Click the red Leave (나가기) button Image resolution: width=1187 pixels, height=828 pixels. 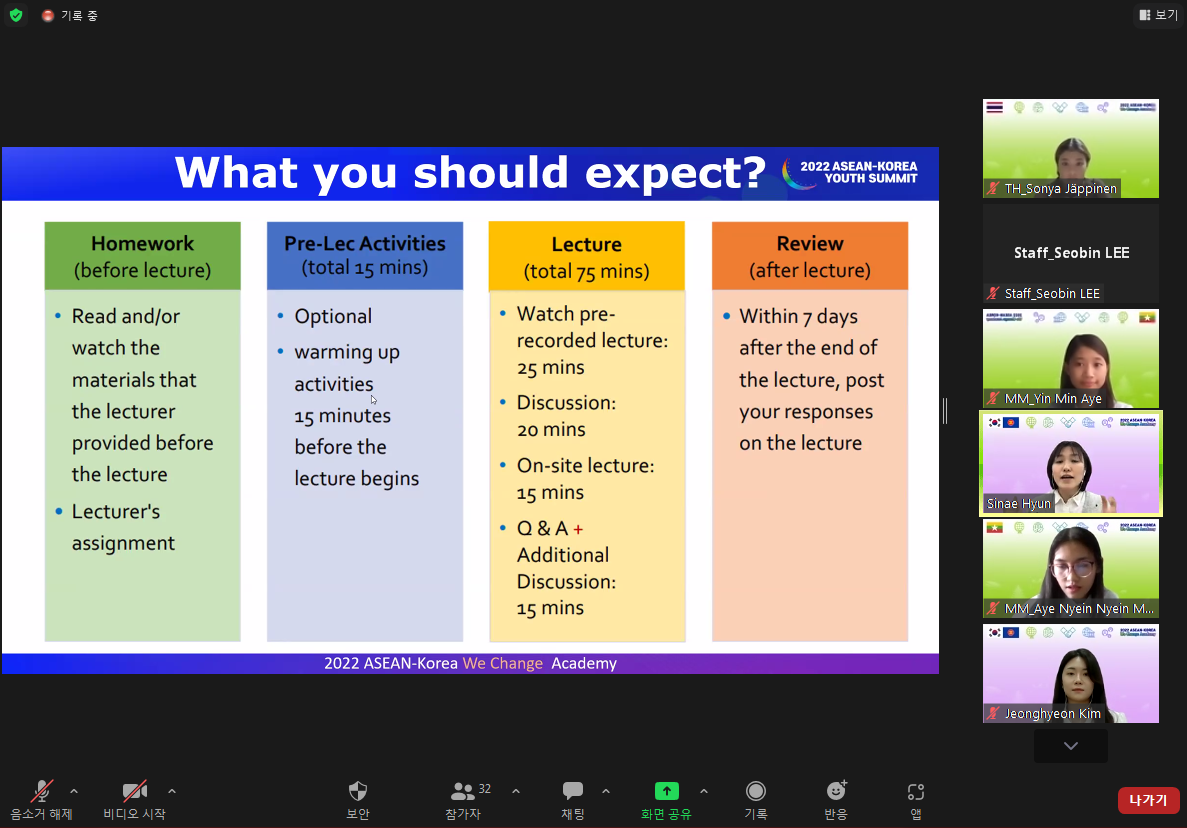pyautogui.click(x=1148, y=800)
